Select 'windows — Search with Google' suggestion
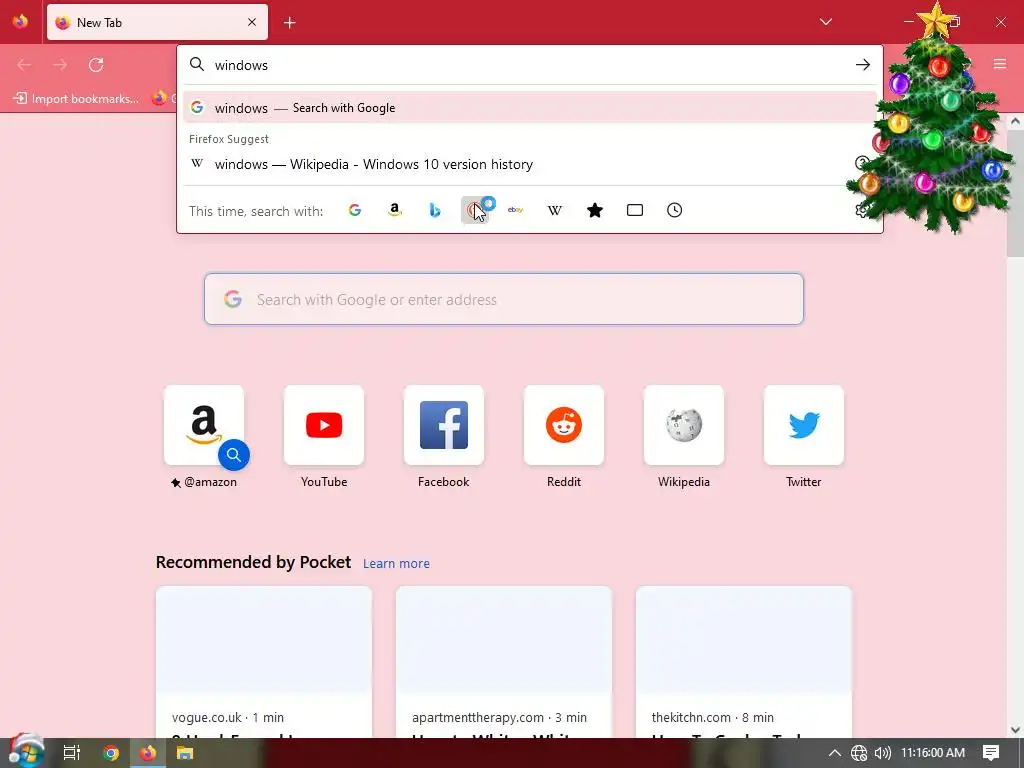Screen dimensions: 1024x768 (530, 108)
